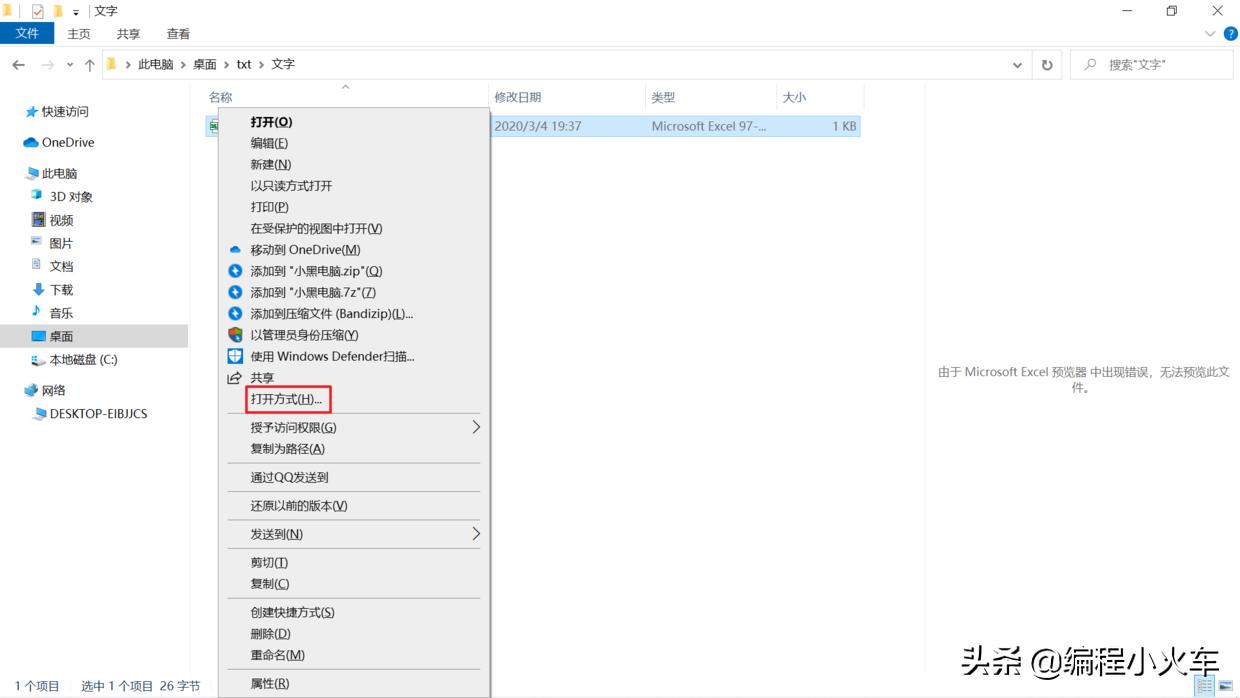Choose 共享 in the context menu
The width and height of the screenshot is (1240, 698).
(x=354, y=378)
